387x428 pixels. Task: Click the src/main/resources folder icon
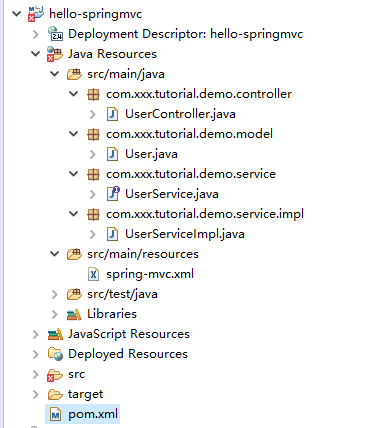(74, 254)
